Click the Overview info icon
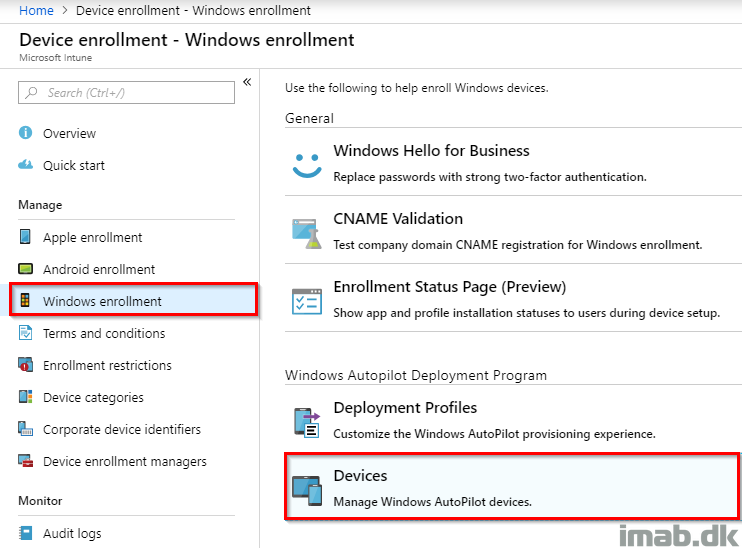Image resolution: width=742 pixels, height=548 pixels. click(26, 133)
